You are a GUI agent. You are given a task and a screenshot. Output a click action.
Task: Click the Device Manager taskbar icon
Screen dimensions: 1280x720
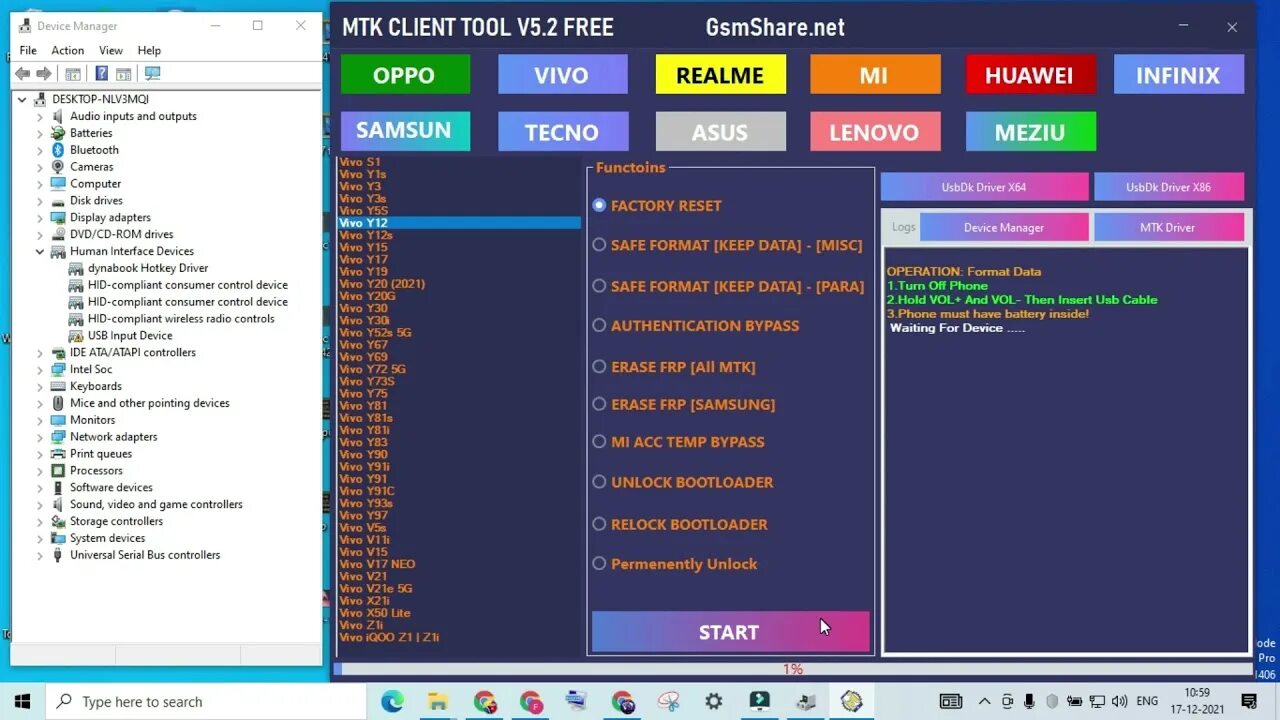pyautogui.click(x=805, y=702)
